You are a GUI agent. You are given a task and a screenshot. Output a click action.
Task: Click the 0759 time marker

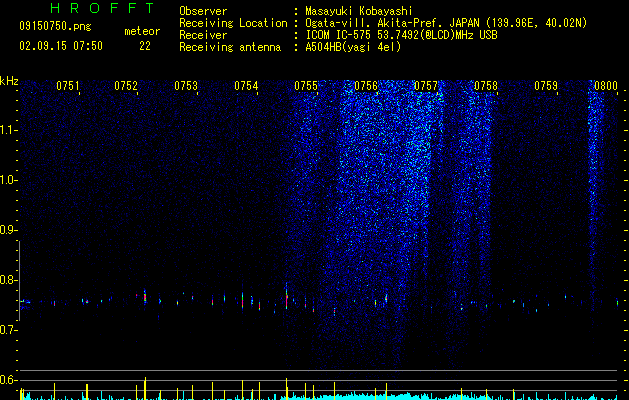546,86
